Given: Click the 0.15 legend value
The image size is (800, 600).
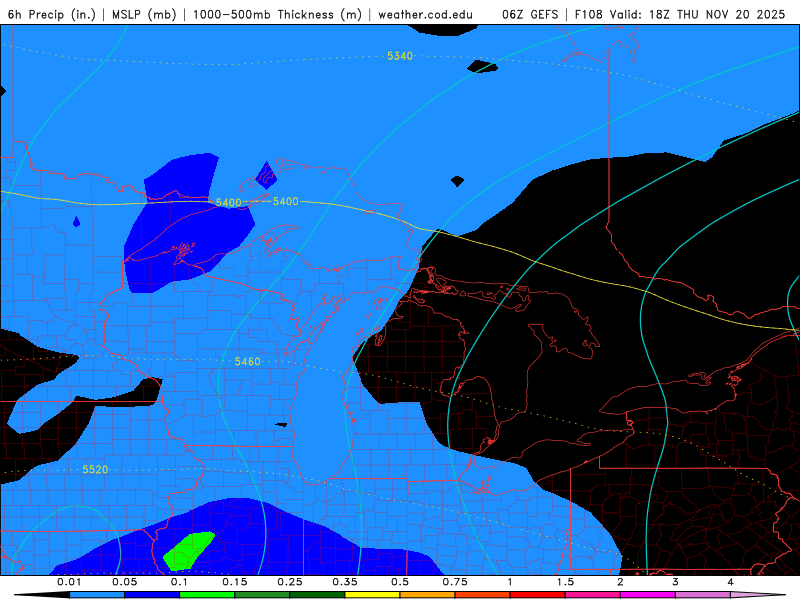Looking at the screenshot, I should pyautogui.click(x=235, y=582).
